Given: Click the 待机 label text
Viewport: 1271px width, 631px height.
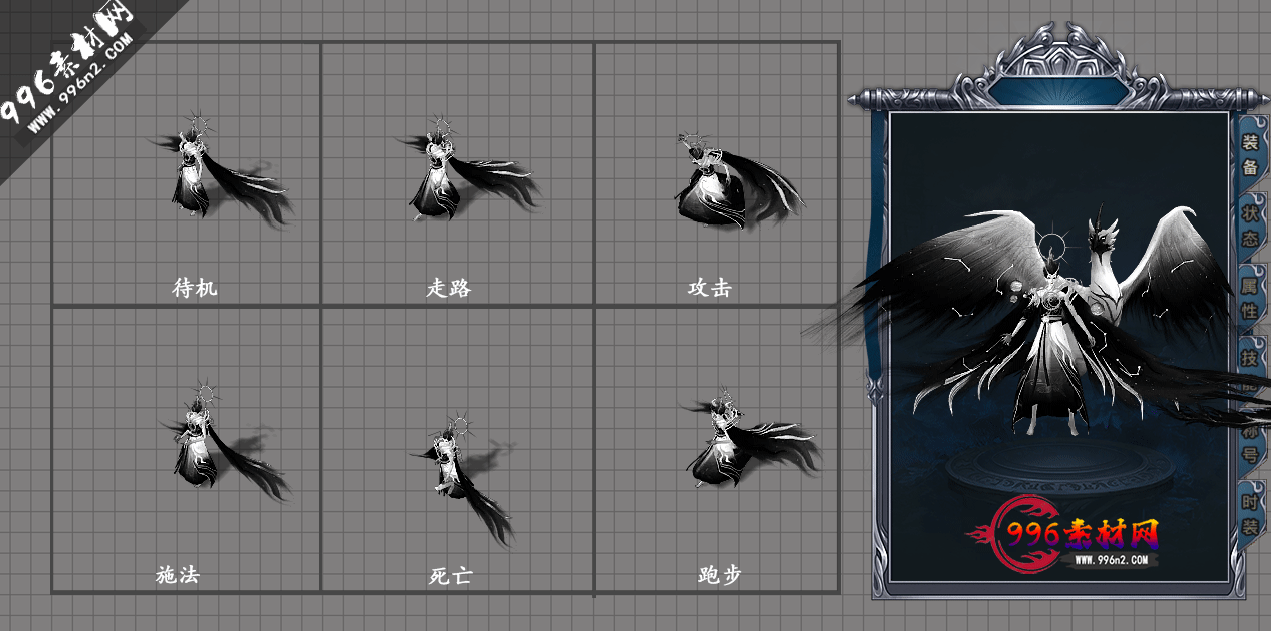Looking at the screenshot, I should click(x=195, y=288).
